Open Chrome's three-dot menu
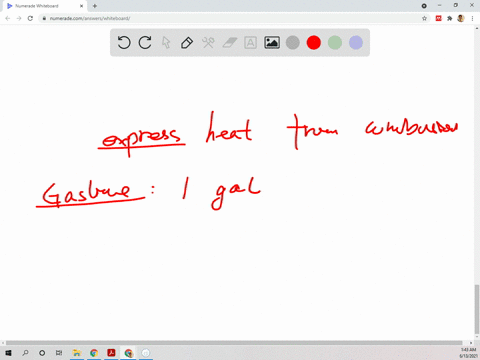480x360 pixels. pyautogui.click(x=472, y=18)
